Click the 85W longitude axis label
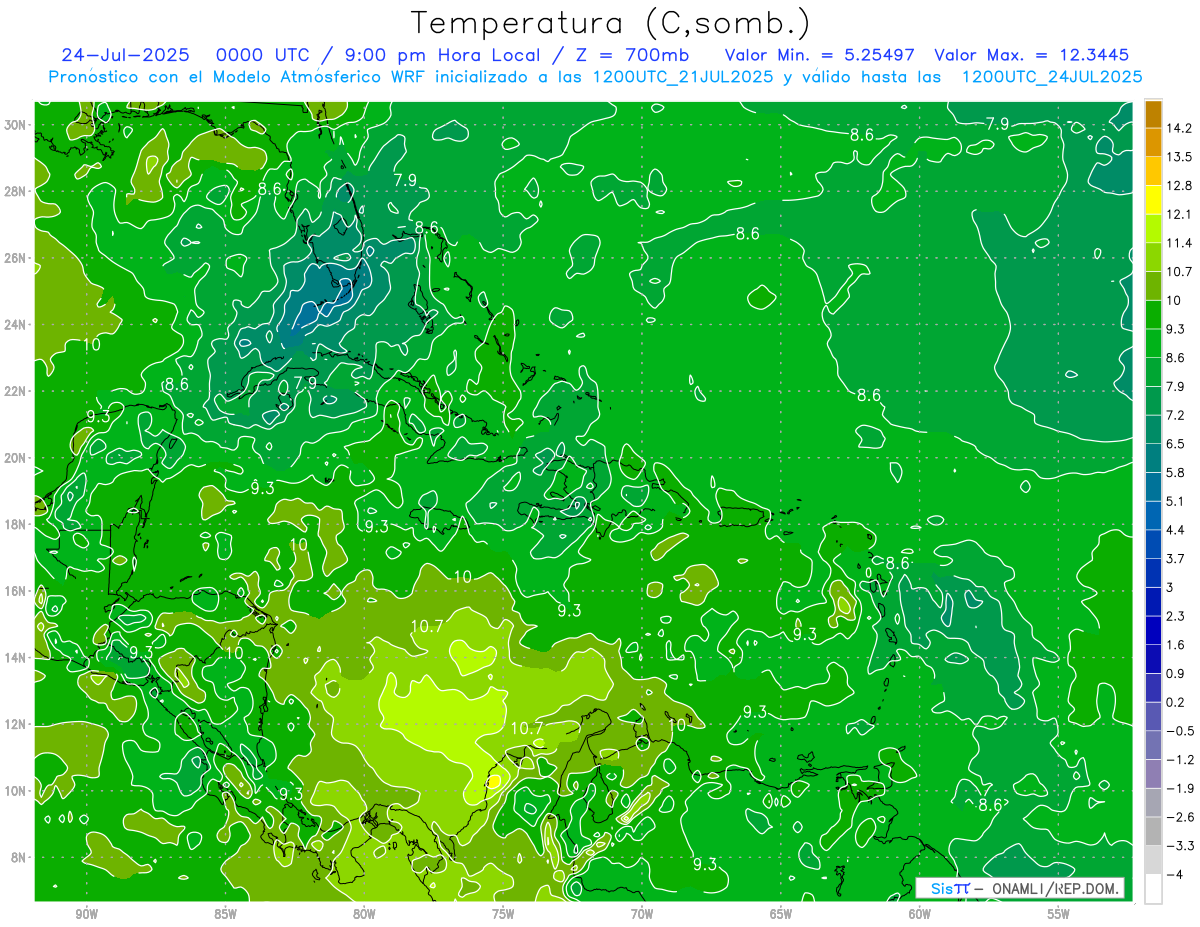 point(225,914)
